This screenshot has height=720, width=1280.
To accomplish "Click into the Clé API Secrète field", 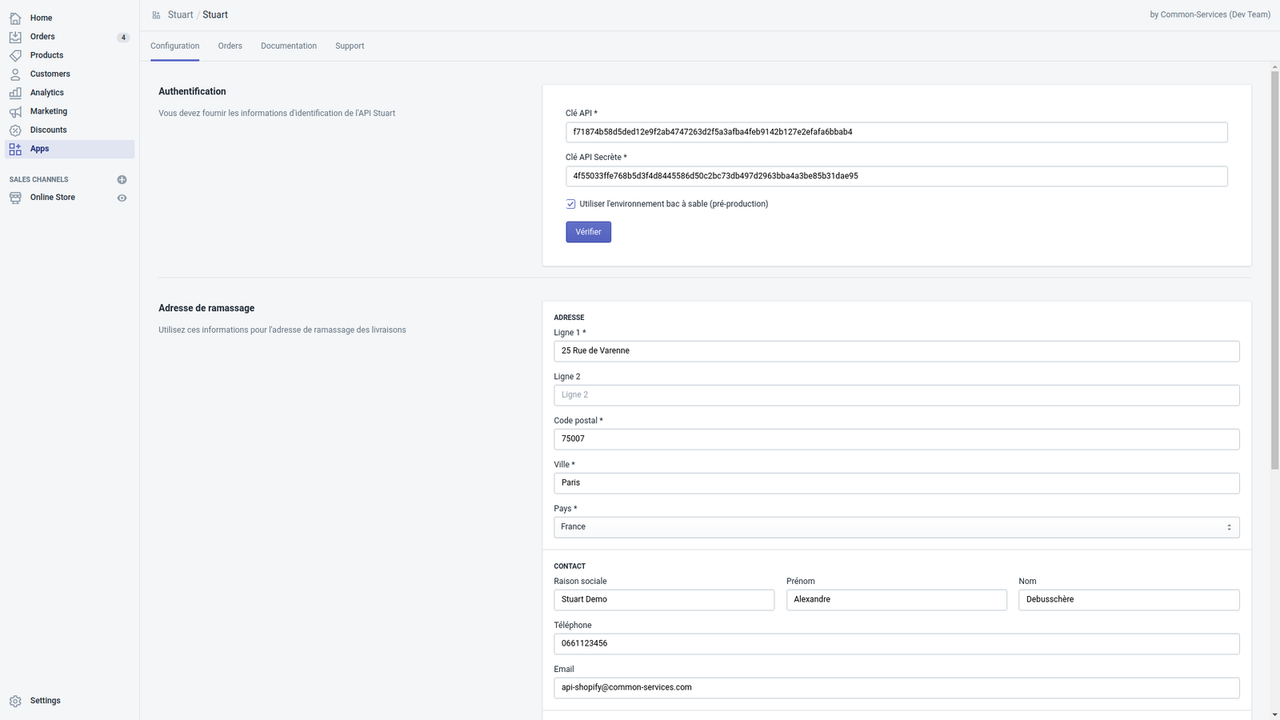I will click(896, 176).
